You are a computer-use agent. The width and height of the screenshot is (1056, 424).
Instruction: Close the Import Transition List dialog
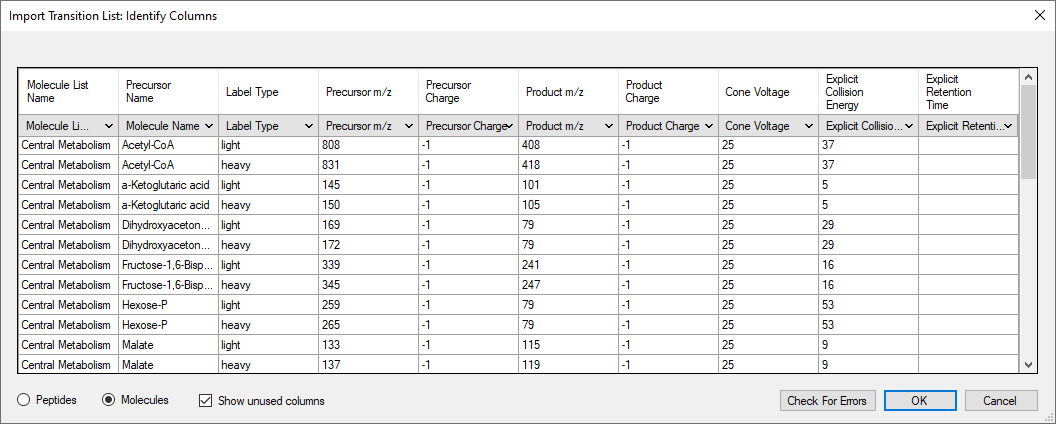coord(1039,15)
